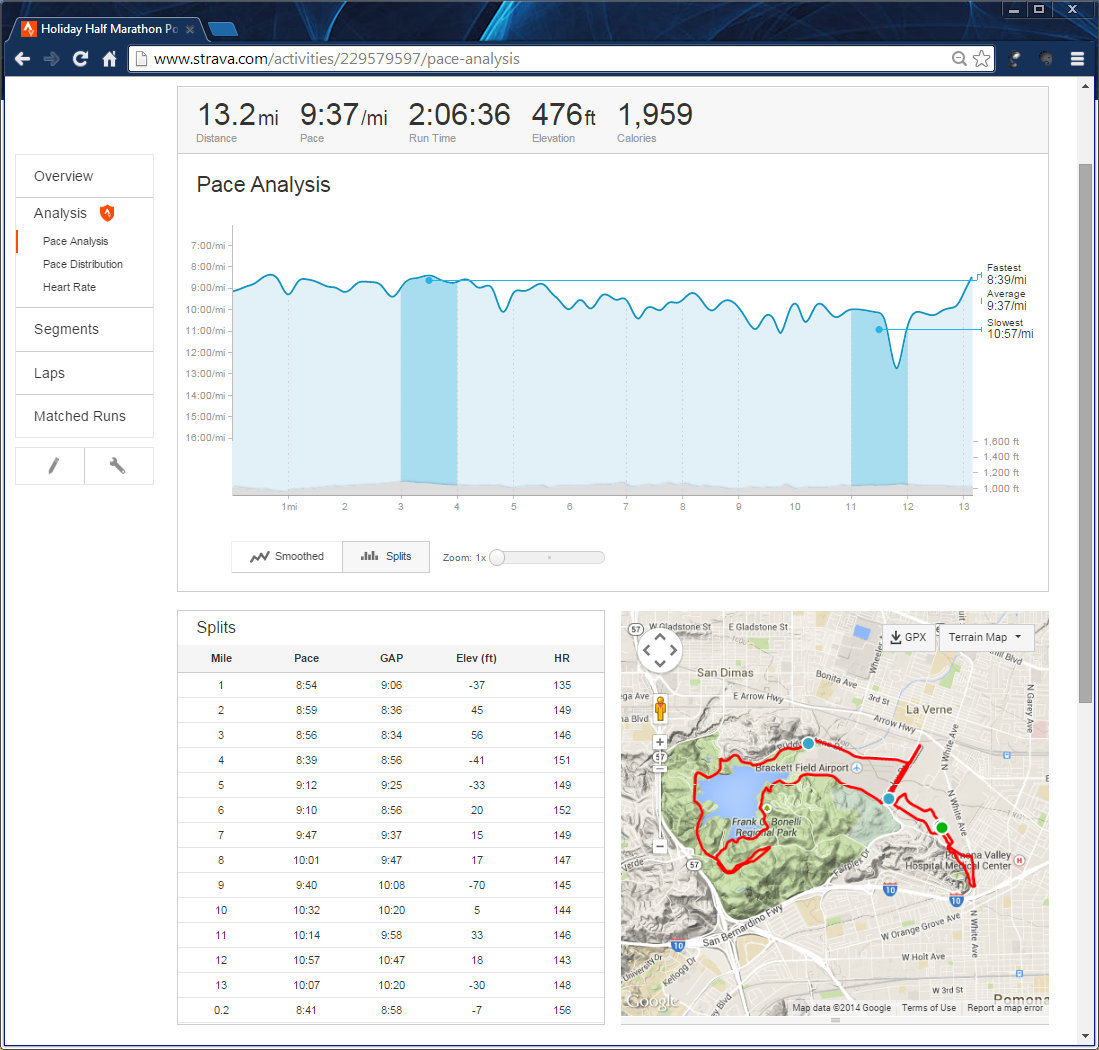This screenshot has height=1050, width=1099.
Task: Expand the Terrain Map dropdown
Action: click(986, 637)
